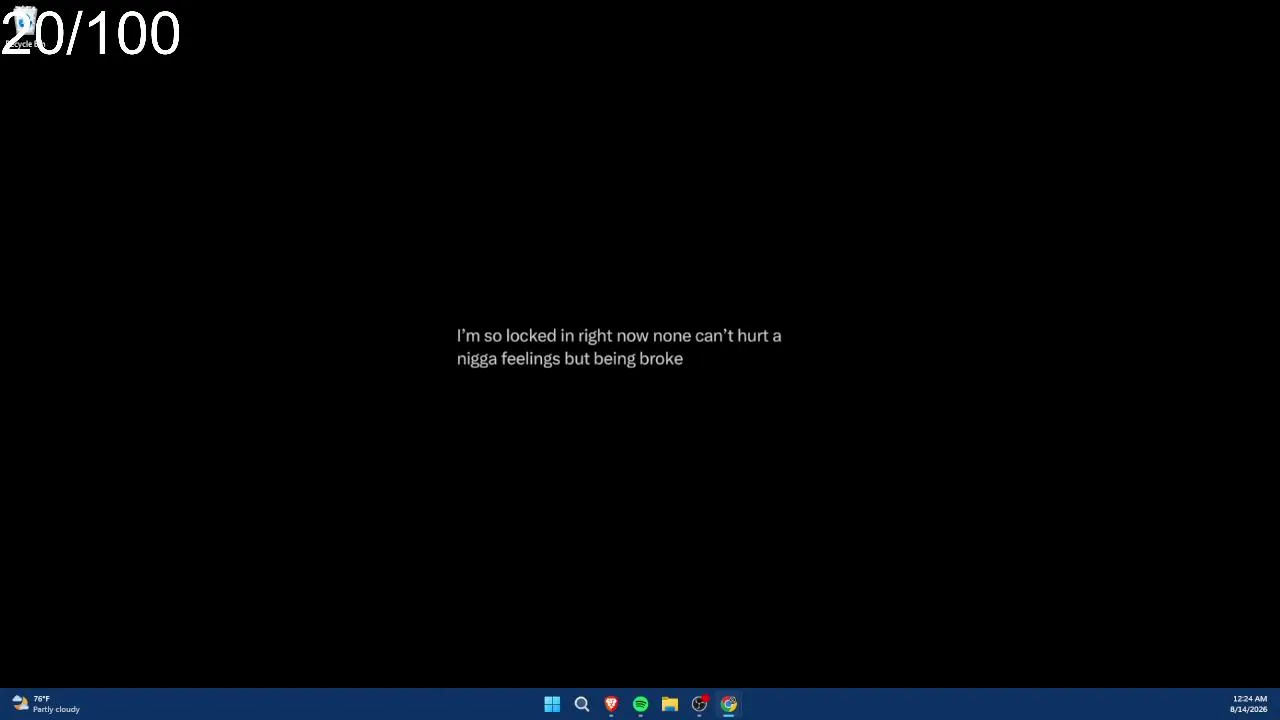Screen dimensions: 1280x720
Task: Open File Explorer folder icon
Action: tap(670, 704)
